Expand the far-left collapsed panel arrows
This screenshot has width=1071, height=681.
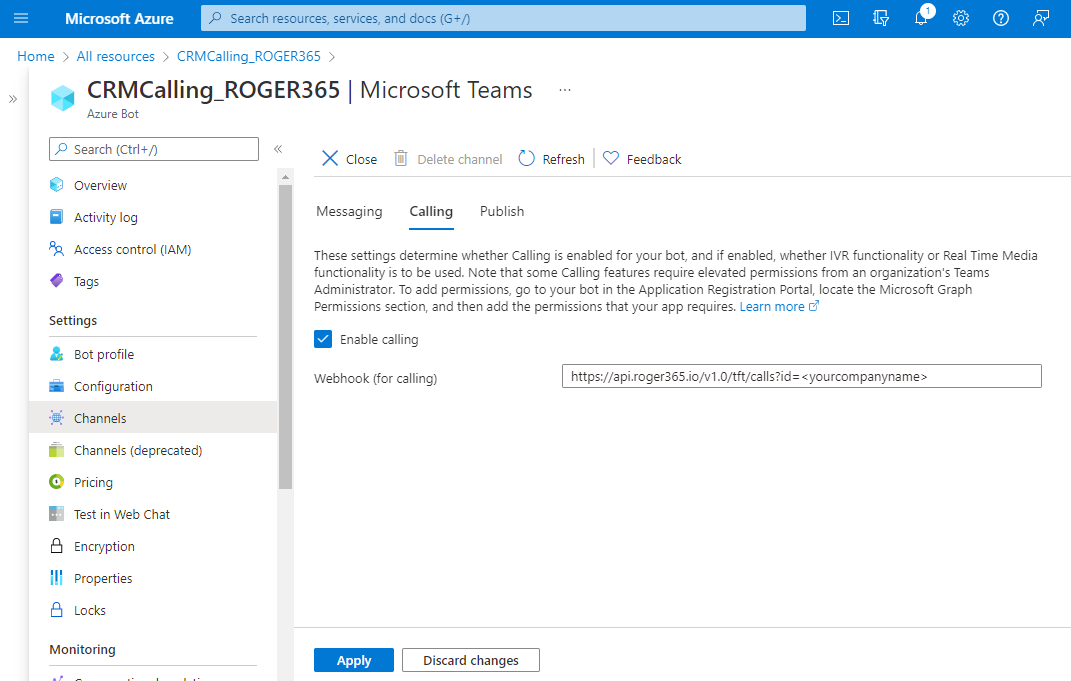pyautogui.click(x=13, y=99)
